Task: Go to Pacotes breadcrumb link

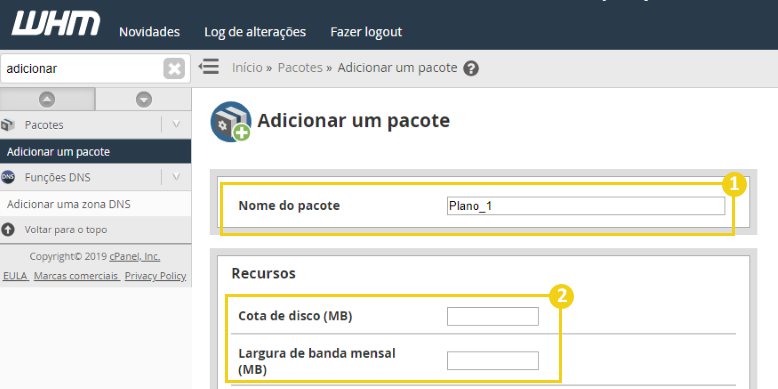Action: tap(300, 67)
